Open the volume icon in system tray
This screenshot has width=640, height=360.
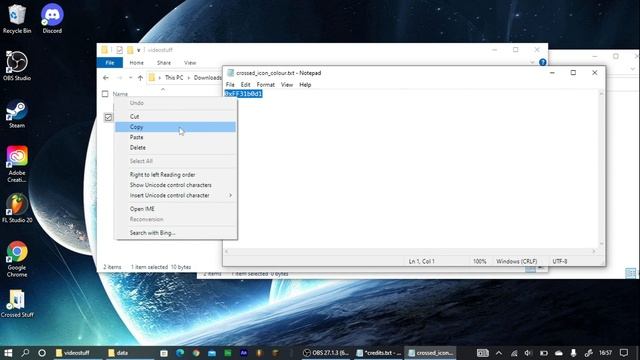pos(528,353)
